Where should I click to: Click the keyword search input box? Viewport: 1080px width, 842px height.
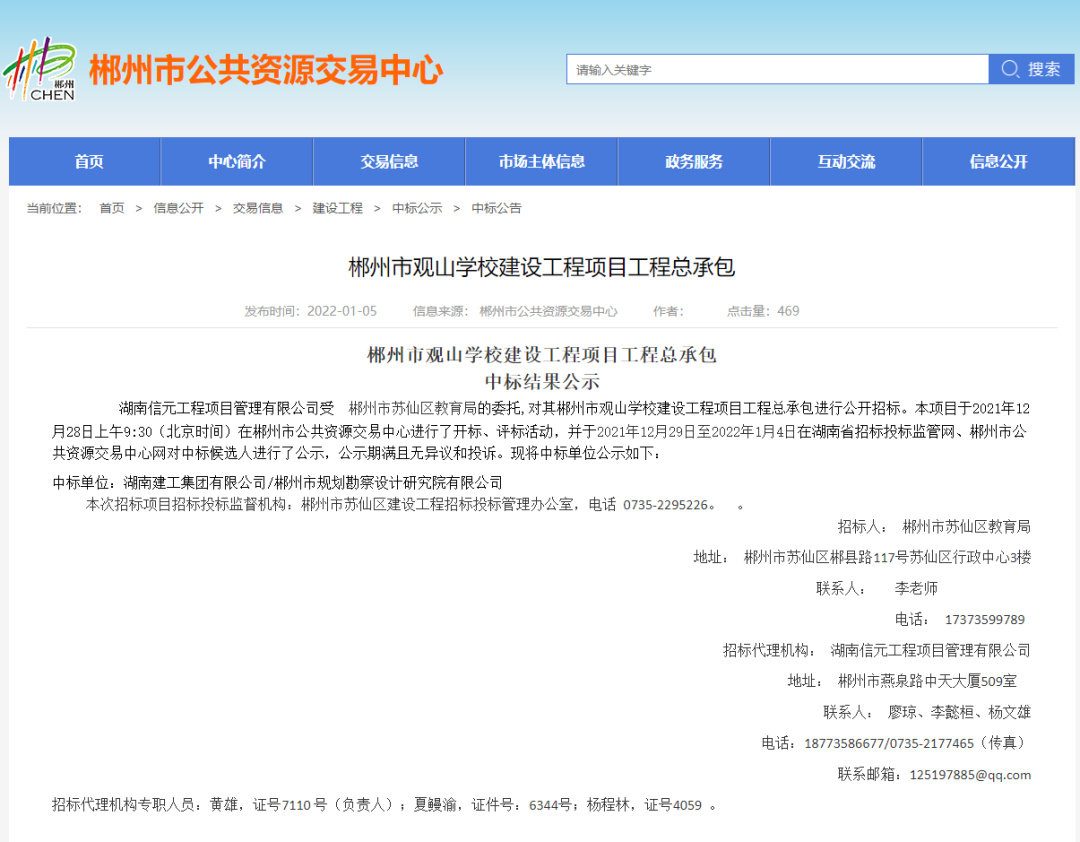pyautogui.click(x=770, y=69)
